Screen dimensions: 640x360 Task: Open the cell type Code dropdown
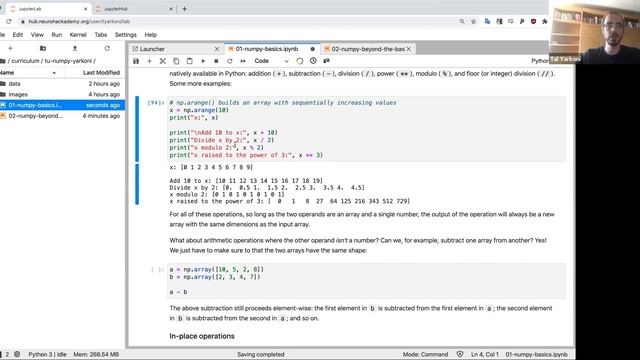point(271,61)
